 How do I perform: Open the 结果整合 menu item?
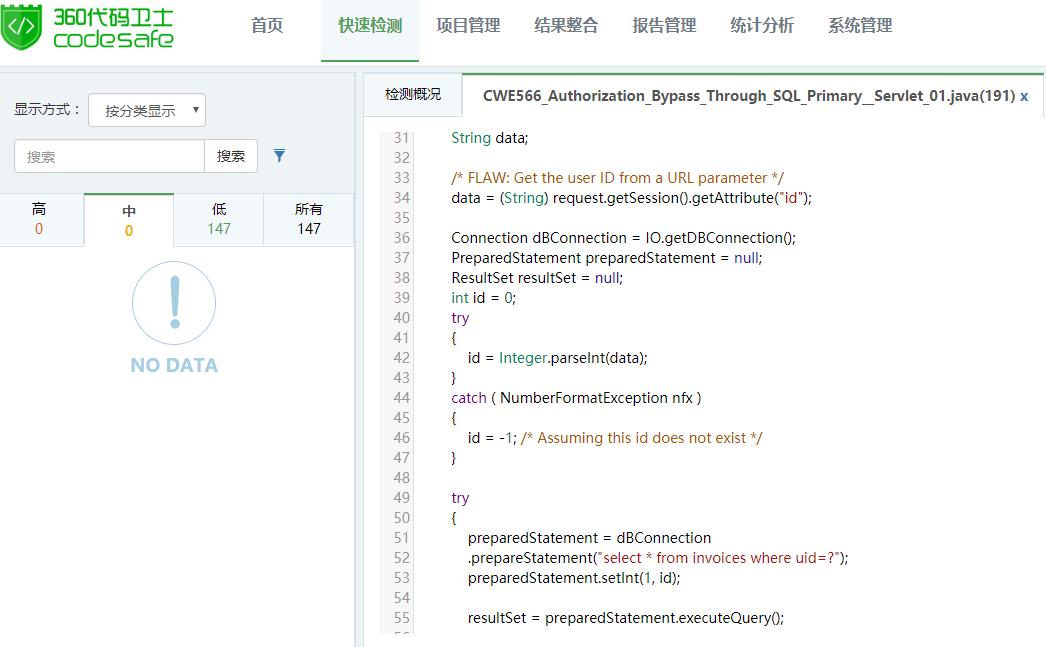tap(566, 26)
